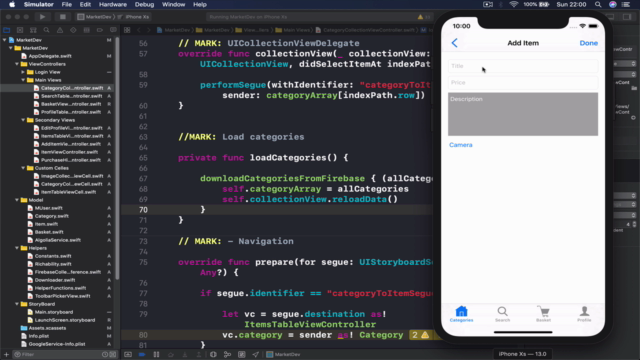Screen dimensions: 640x360
Task: Open the Project navigator folder icon
Action: (7, 30)
